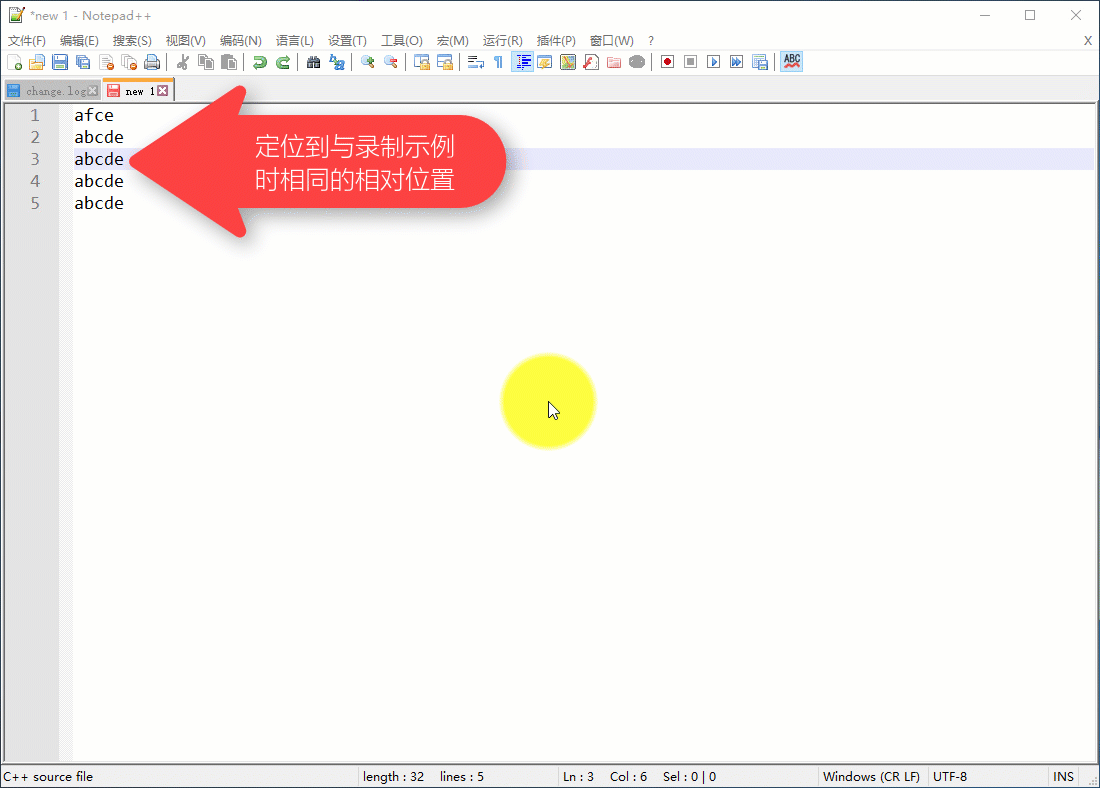Open the 编码(N) encoding menu
Viewport: 1100px width, 788px height.
coord(240,41)
